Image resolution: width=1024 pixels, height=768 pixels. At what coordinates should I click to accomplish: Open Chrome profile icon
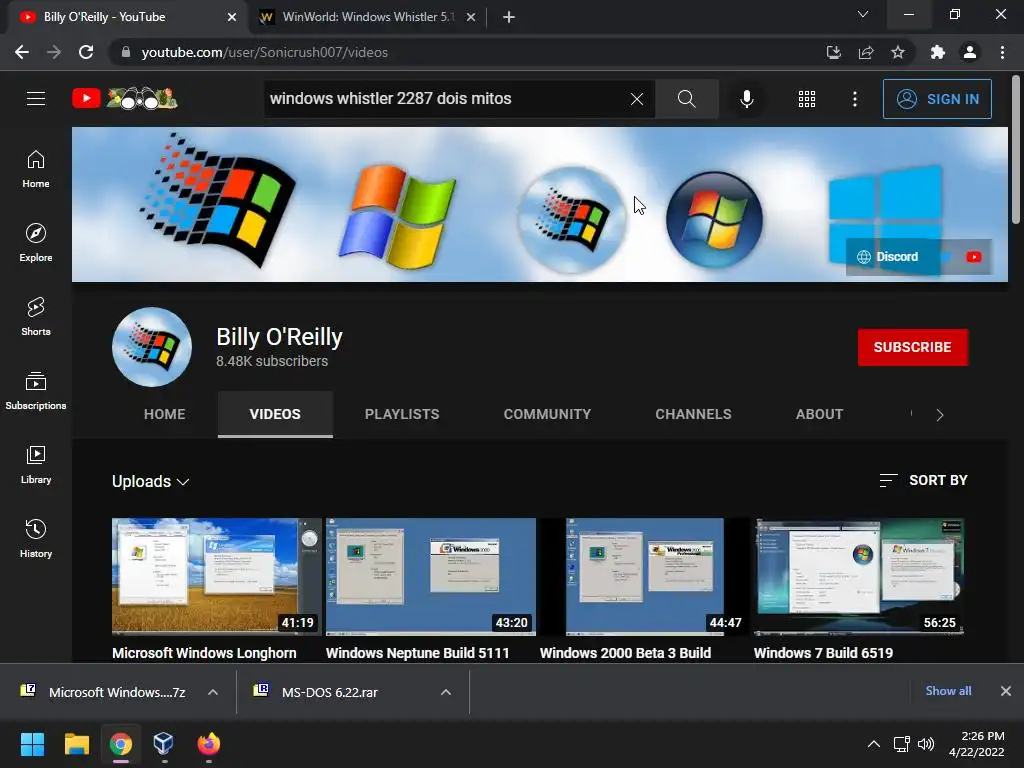(x=970, y=52)
